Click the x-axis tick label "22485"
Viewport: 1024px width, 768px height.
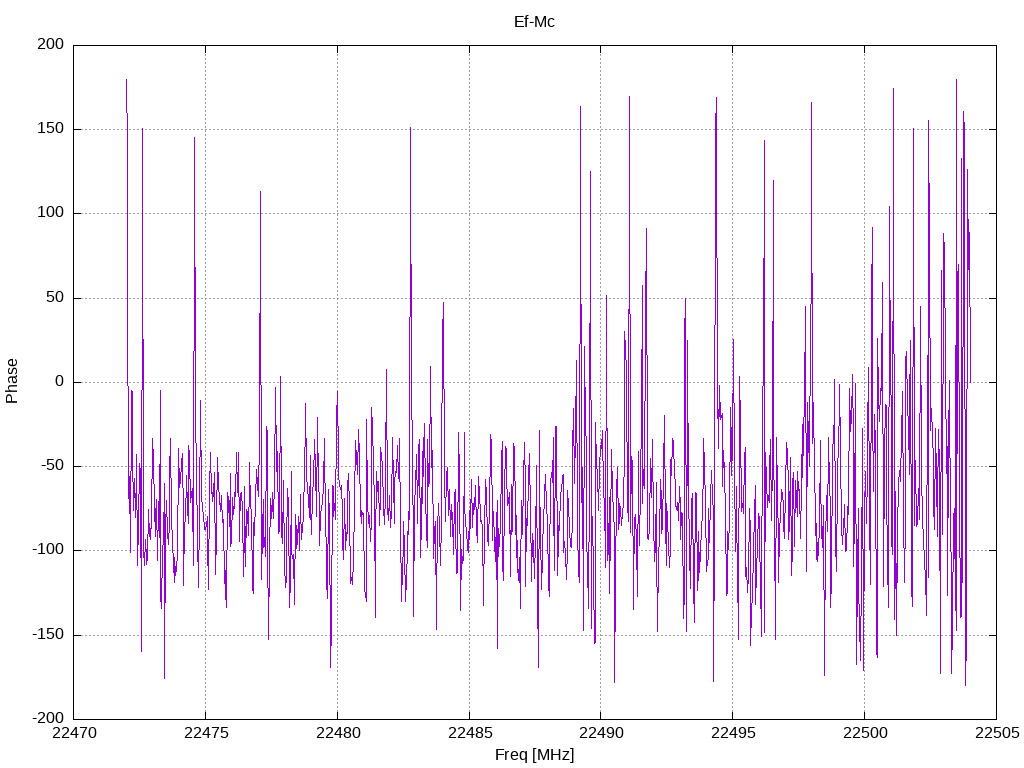pos(470,733)
